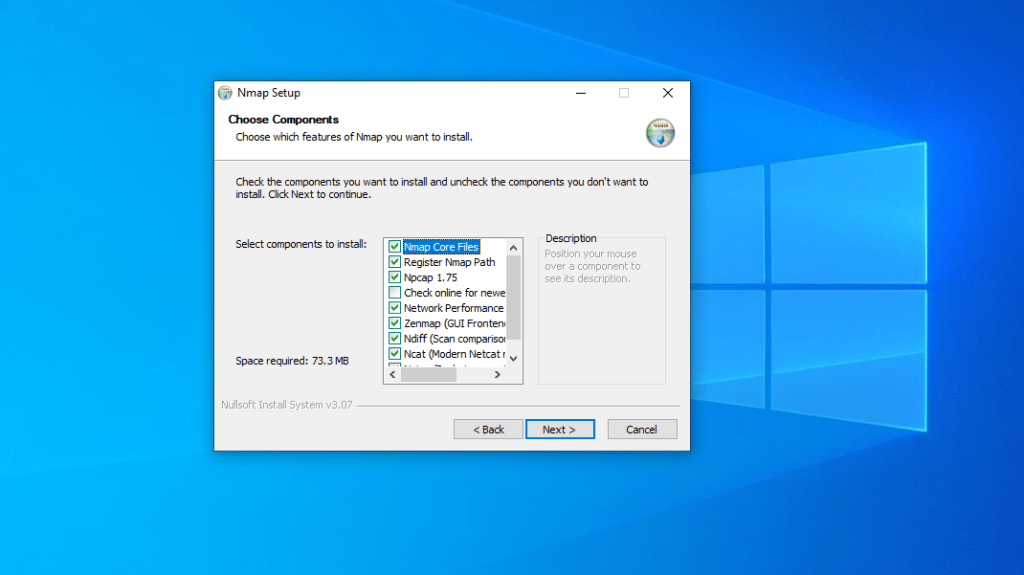Cancel the Nmap installation
The height and width of the screenshot is (575, 1024).
[642, 429]
